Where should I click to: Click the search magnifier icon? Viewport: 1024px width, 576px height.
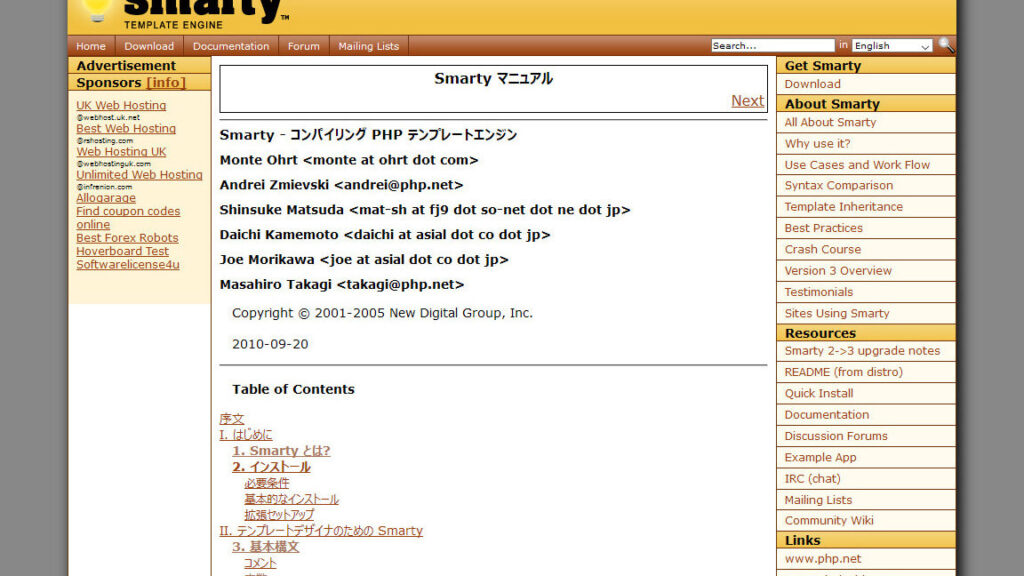pyautogui.click(x=946, y=45)
